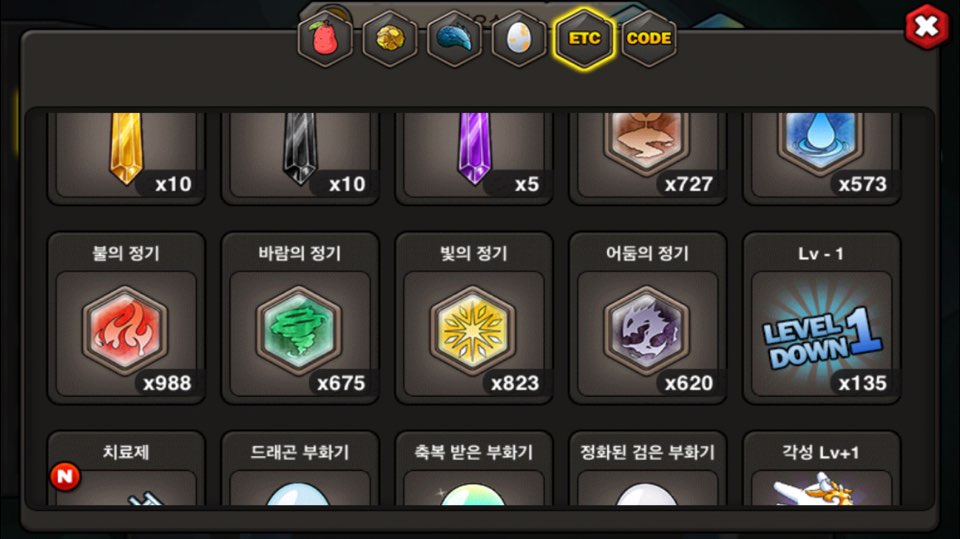
Task: Open the 치료제 item with N badge
Action: (x=126, y=469)
